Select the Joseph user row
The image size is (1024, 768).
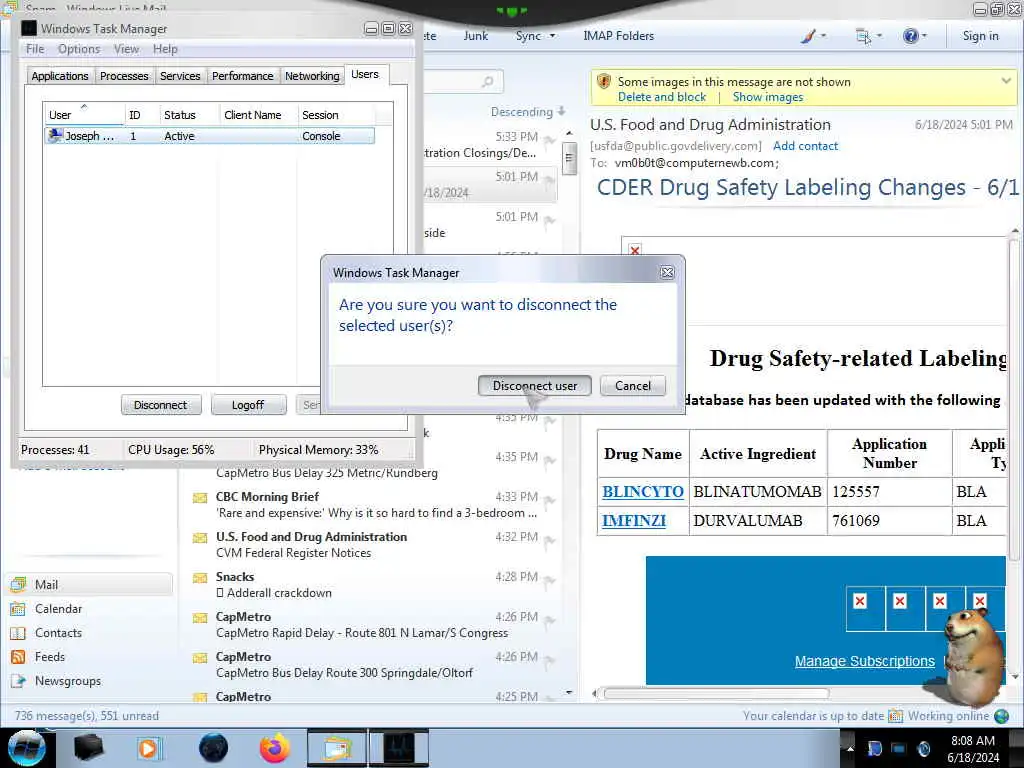210,136
